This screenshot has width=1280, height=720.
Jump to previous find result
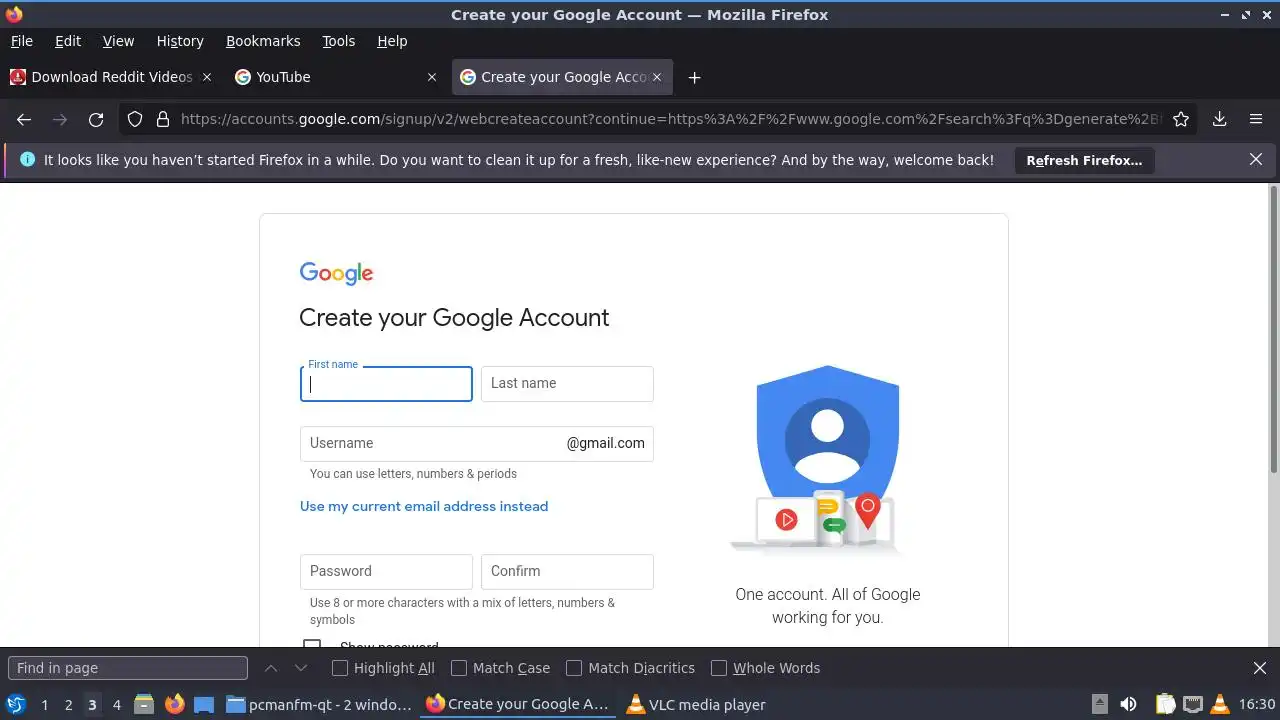coord(271,668)
